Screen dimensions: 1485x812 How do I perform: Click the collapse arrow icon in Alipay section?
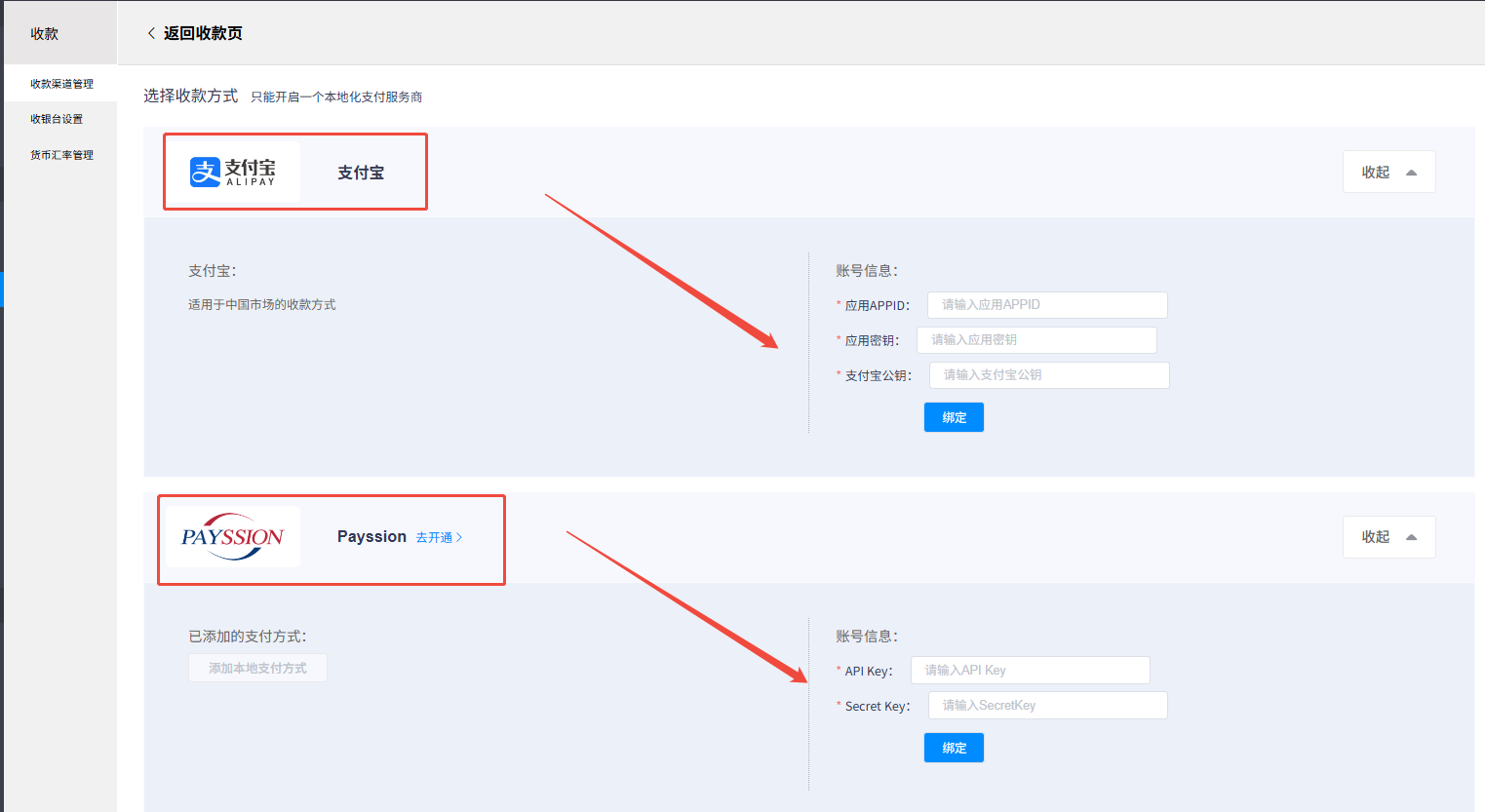point(1411,173)
